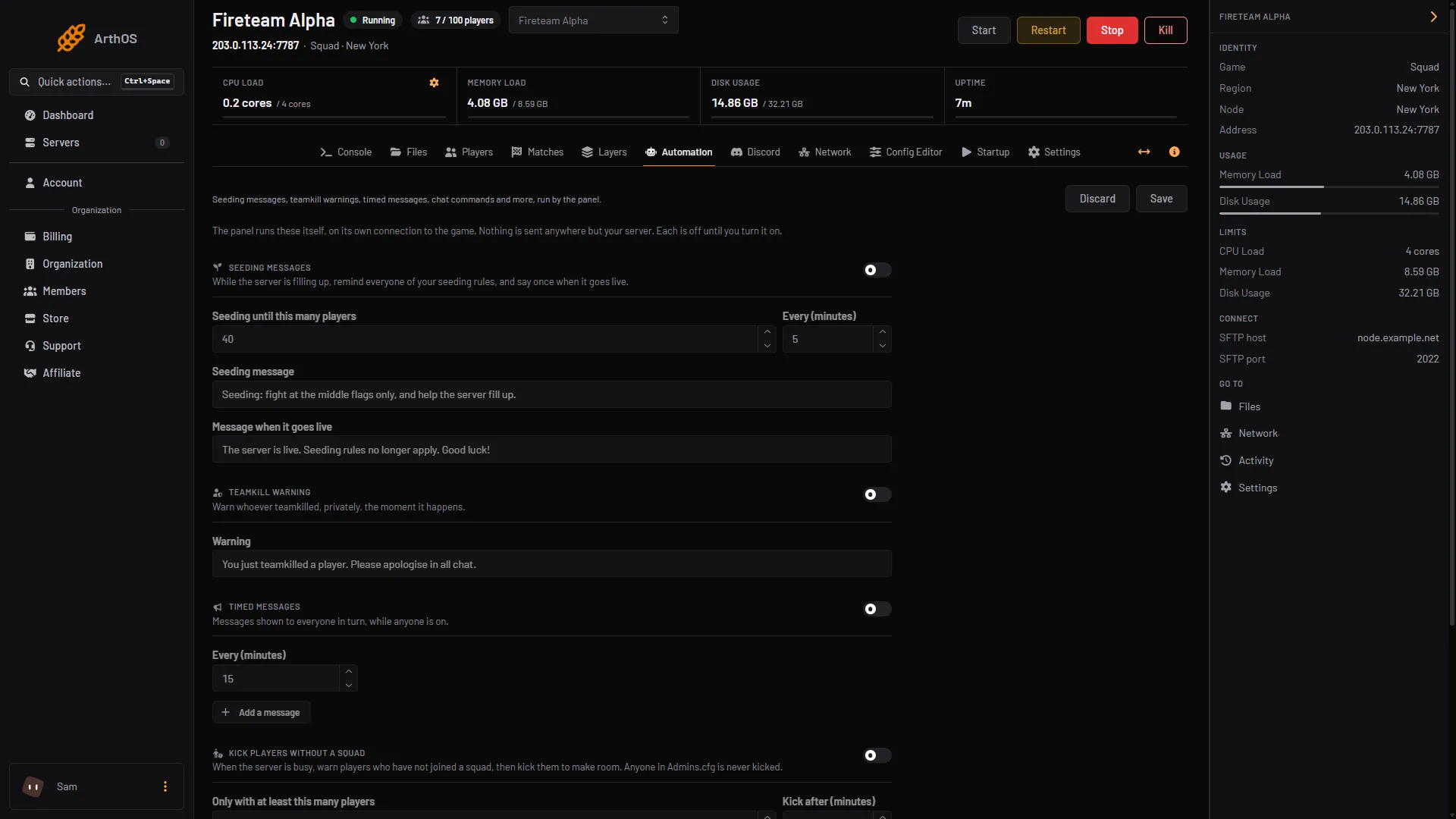The width and height of the screenshot is (1456, 819).
Task: Save the automation settings
Action: 1162,199
